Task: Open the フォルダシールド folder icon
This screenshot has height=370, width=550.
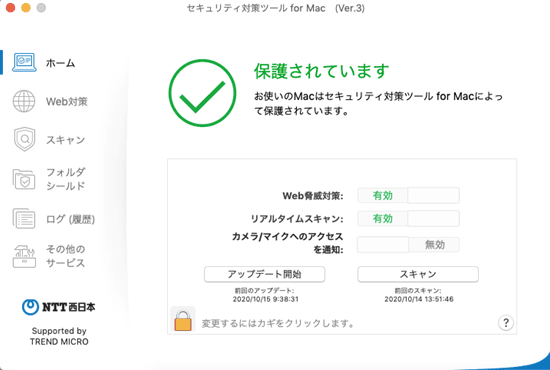Action: pos(24,179)
